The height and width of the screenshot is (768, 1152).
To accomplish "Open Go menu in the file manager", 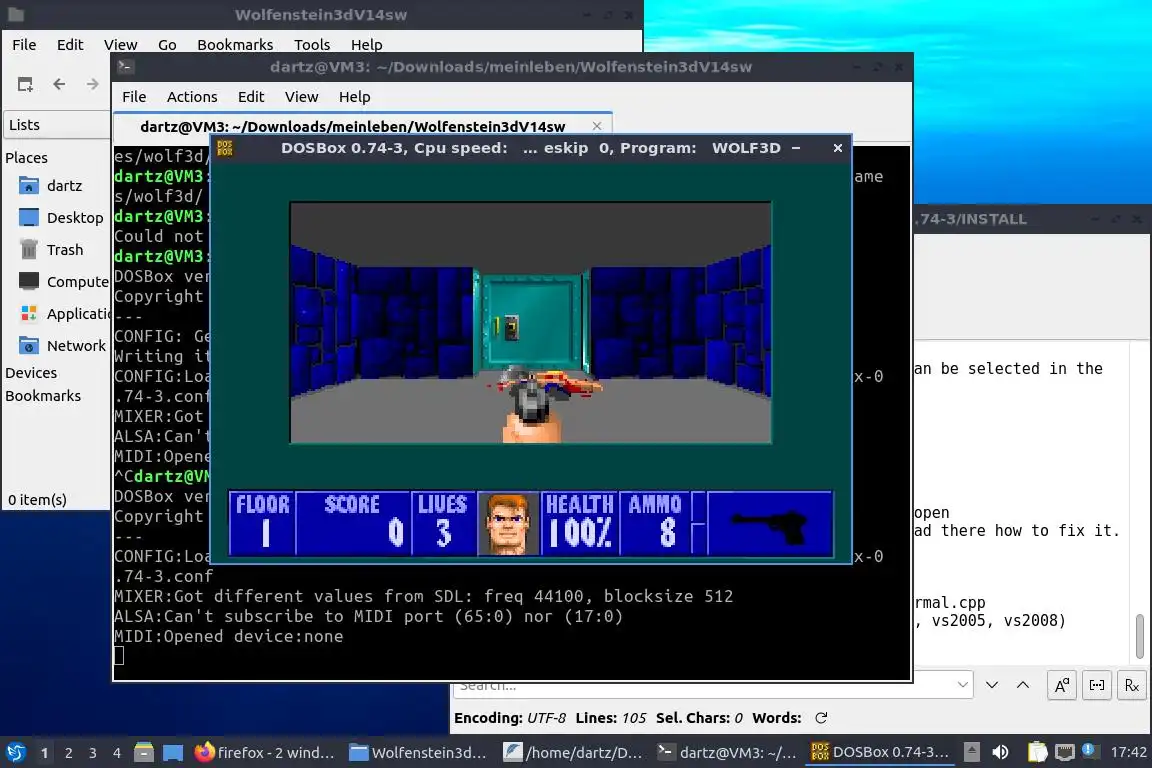I will [168, 45].
